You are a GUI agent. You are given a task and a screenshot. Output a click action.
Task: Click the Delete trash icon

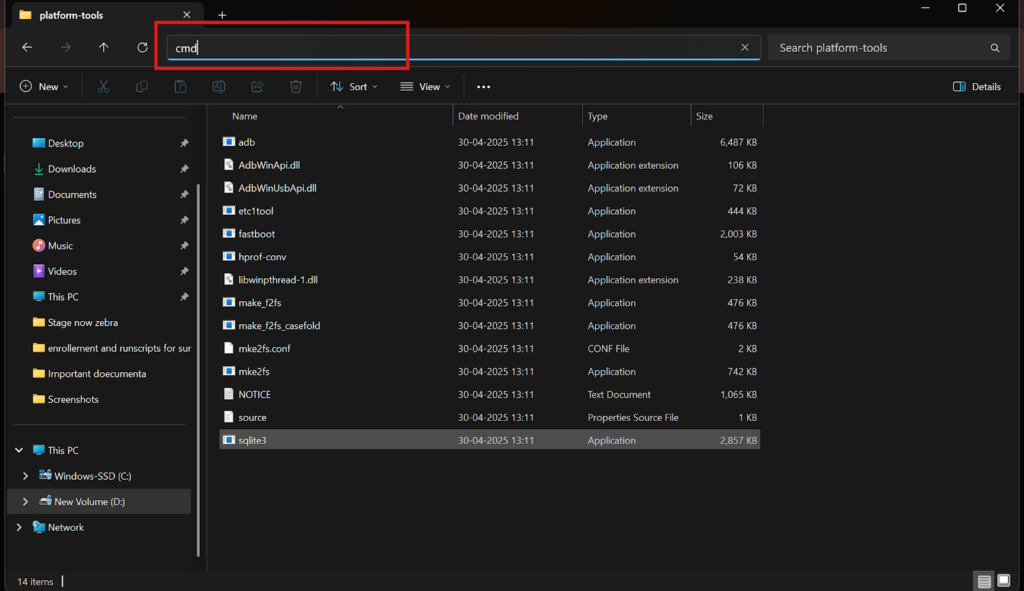pos(296,87)
